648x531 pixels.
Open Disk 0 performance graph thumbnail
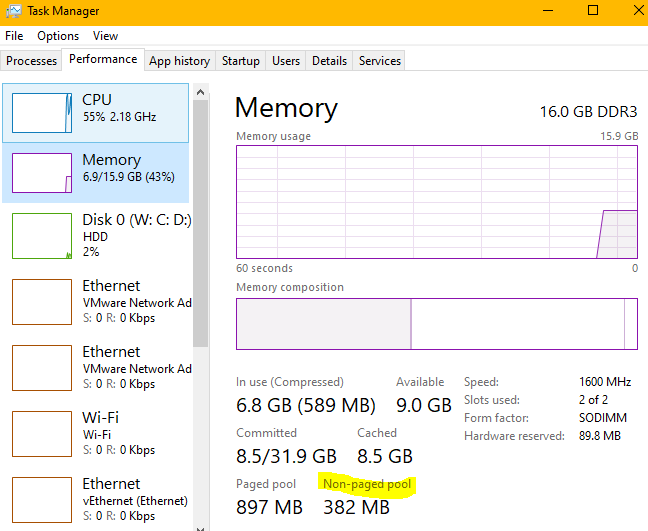click(42, 236)
